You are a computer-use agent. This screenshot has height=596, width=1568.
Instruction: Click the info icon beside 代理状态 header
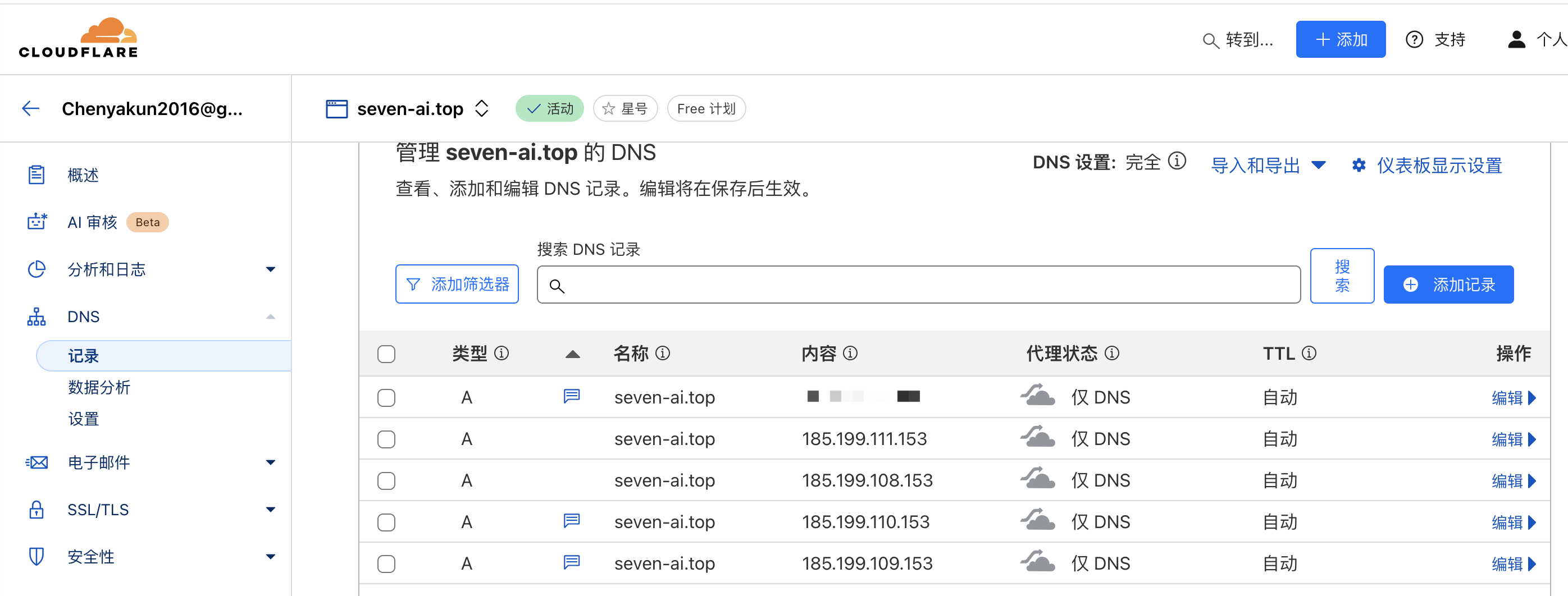(x=1111, y=353)
